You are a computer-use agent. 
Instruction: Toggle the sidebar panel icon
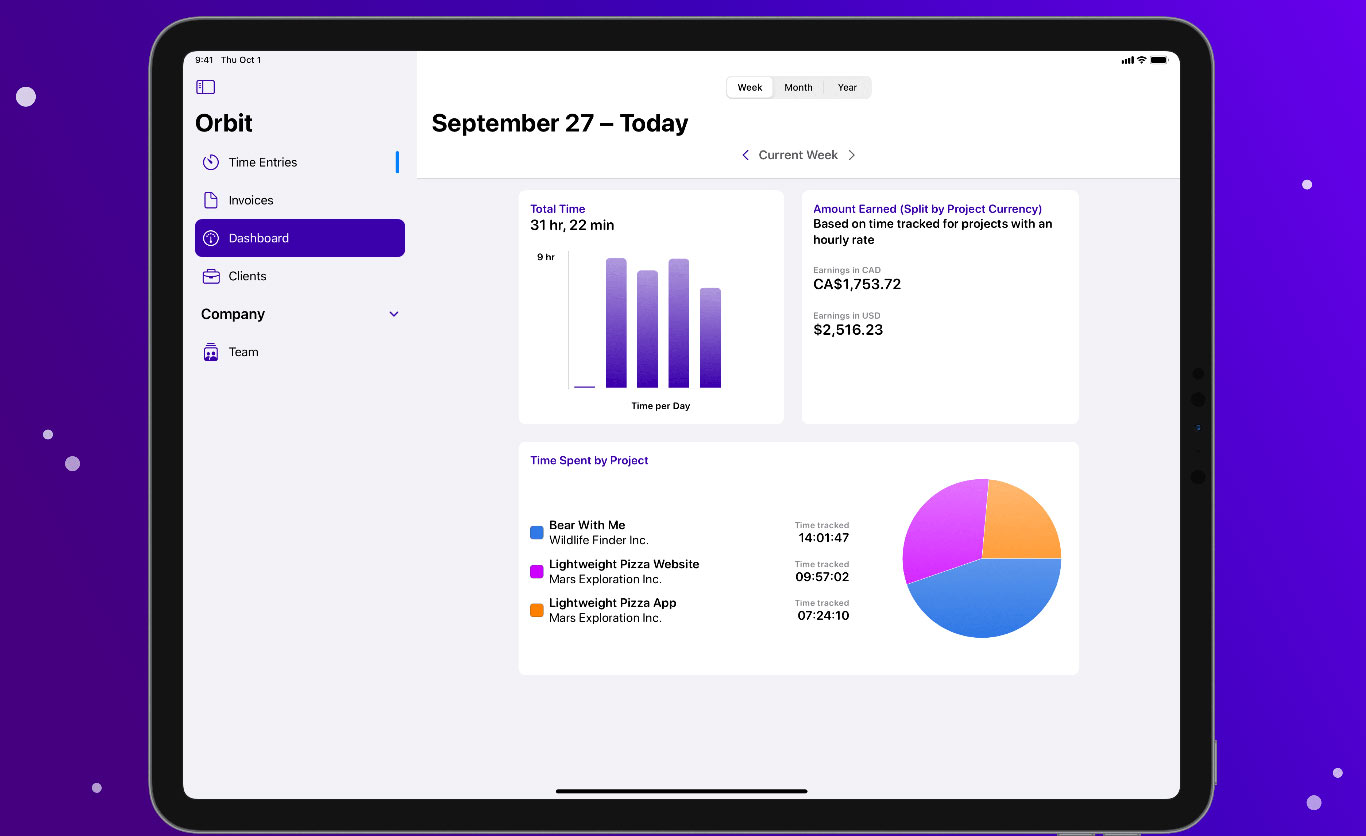point(205,87)
